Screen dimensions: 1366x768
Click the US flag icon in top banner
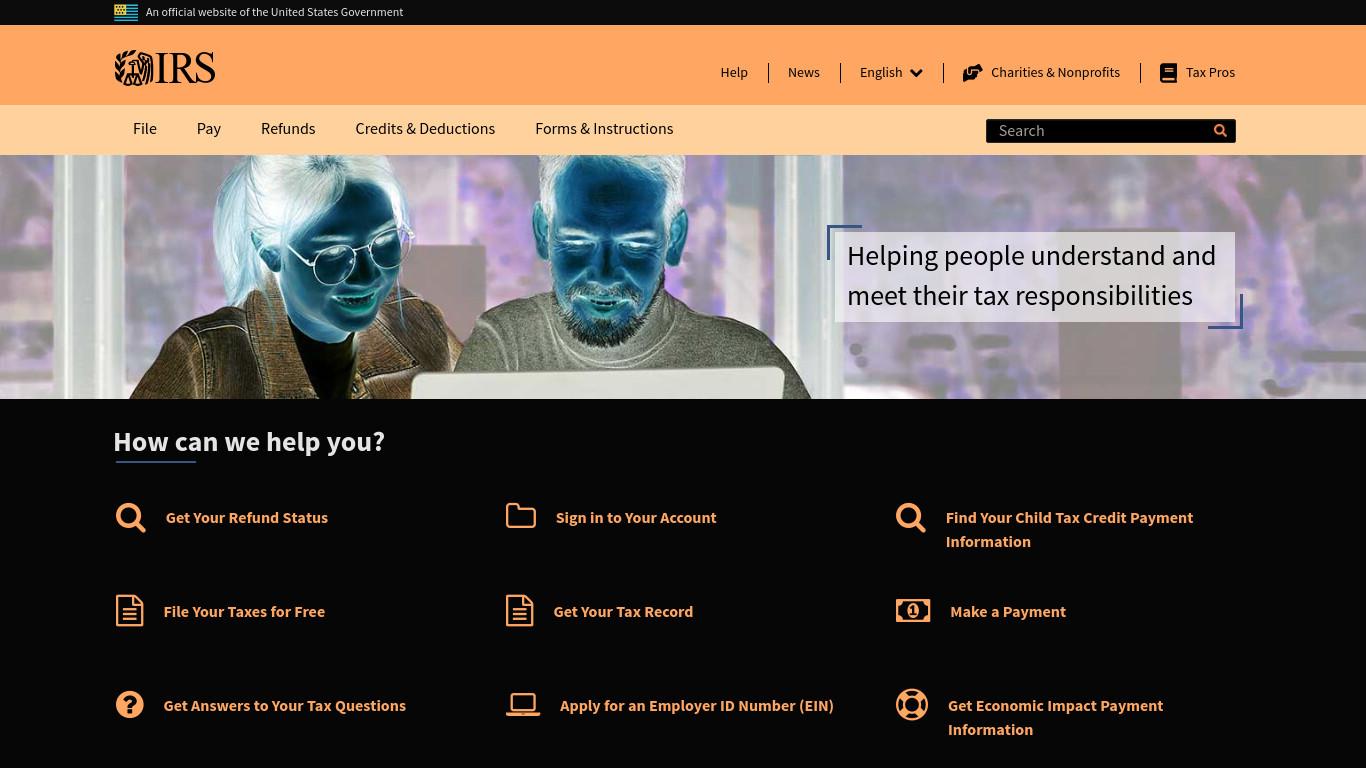126,12
